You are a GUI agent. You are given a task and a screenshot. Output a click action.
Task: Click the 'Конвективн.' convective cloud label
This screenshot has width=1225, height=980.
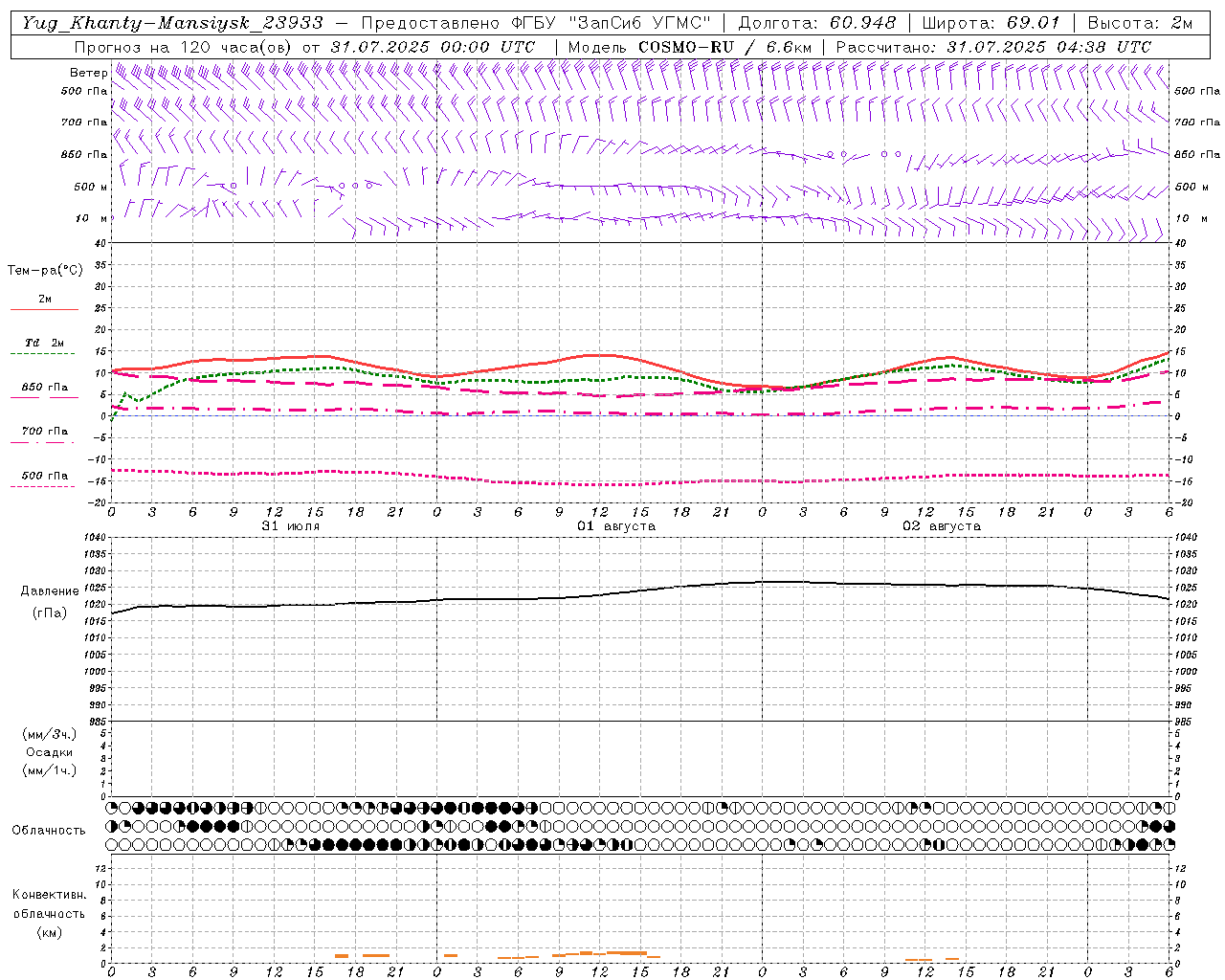pos(50,895)
